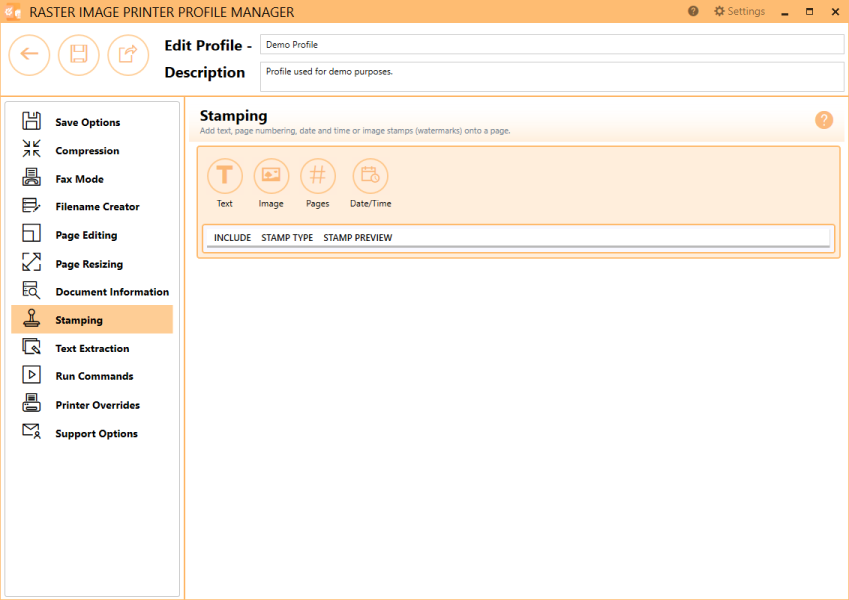
Task: Open Filename Creator section
Action: click(x=92, y=206)
